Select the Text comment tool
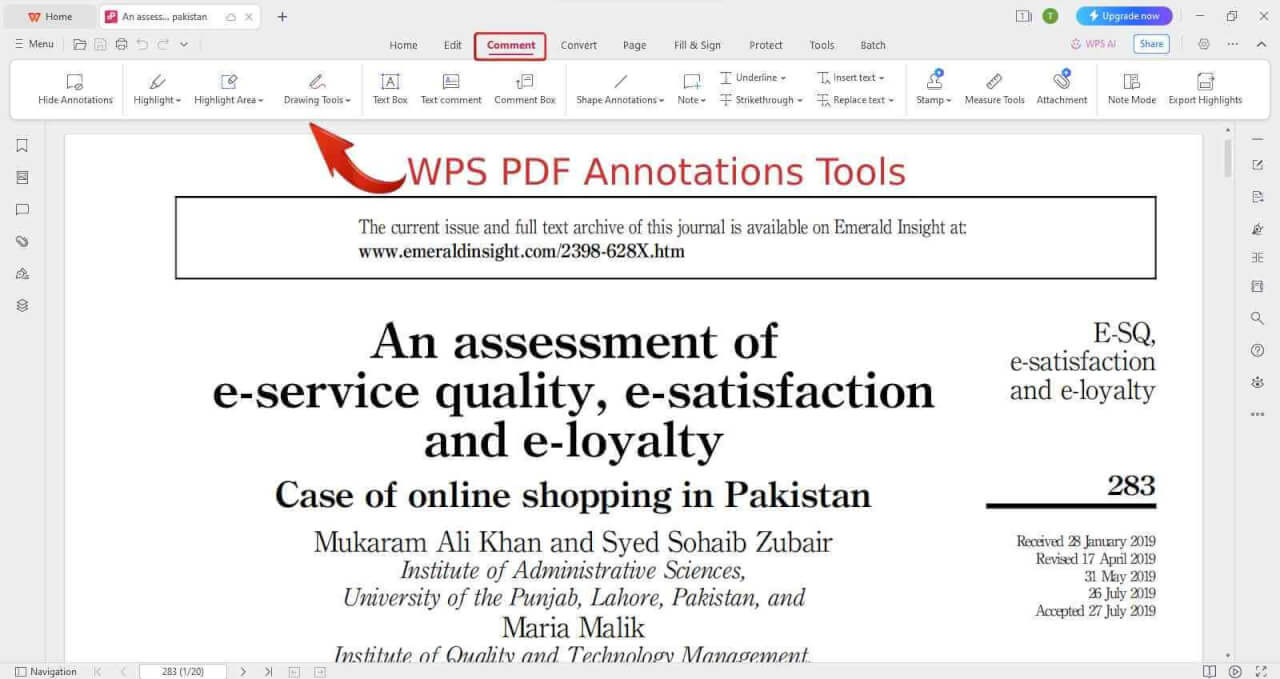The width and height of the screenshot is (1280, 679). click(x=451, y=88)
